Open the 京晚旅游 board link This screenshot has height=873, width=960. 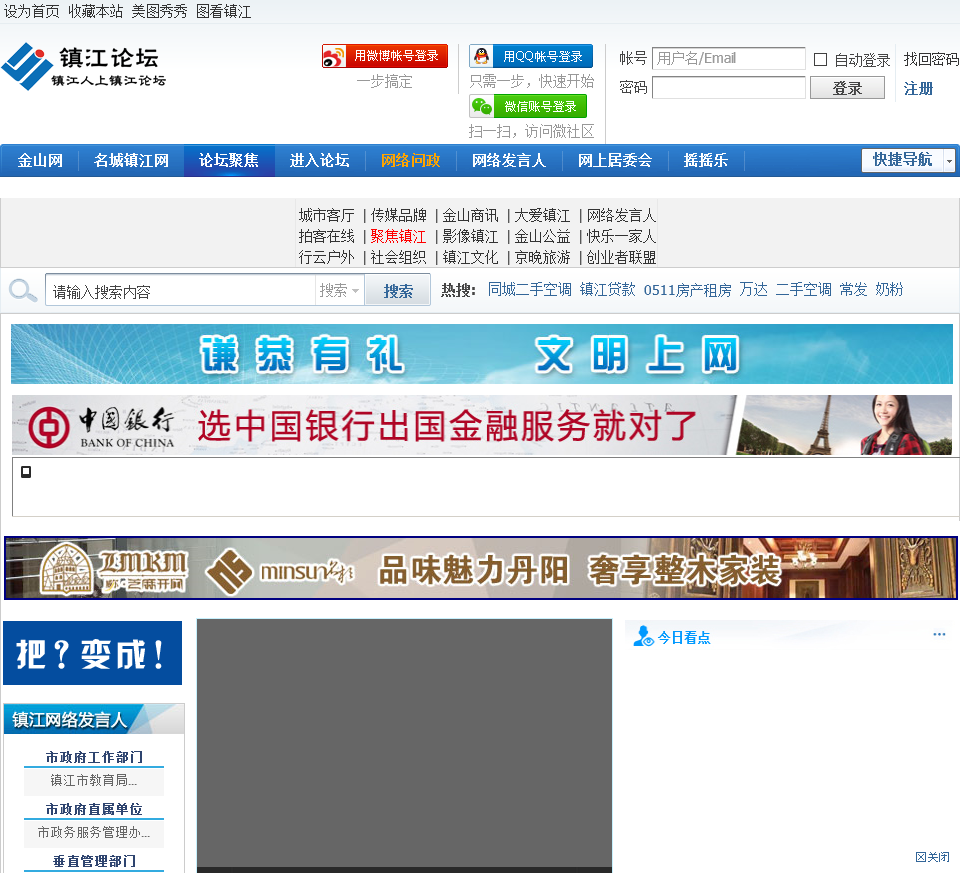click(542, 258)
